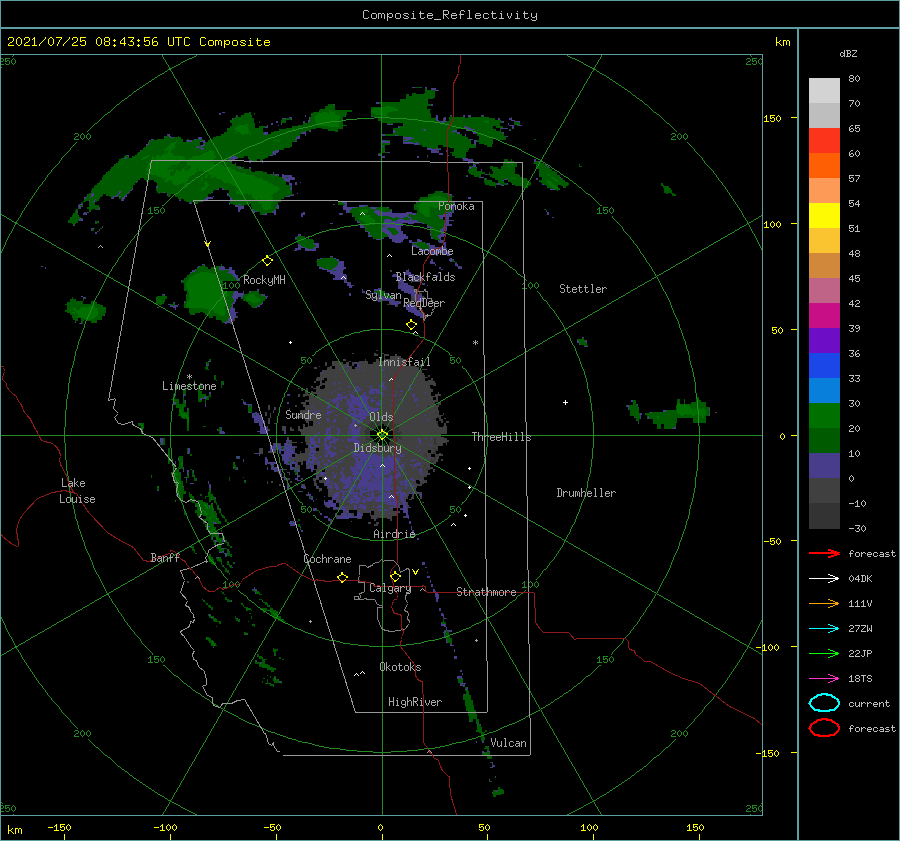Click the Blackfalds town label
Viewport: 900px width, 841px height.
point(425,277)
